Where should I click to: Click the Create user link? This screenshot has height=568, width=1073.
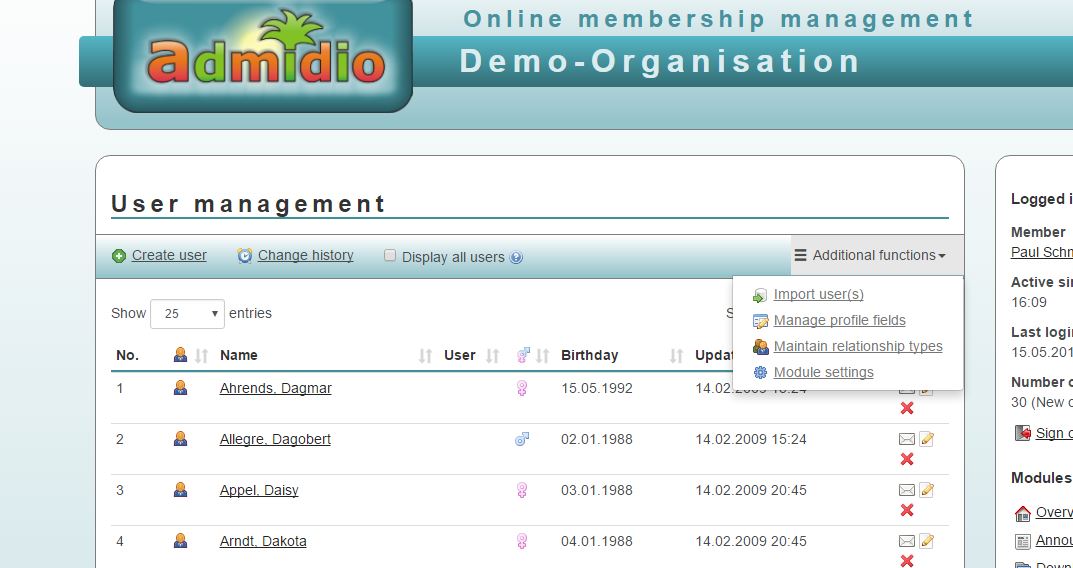168,255
